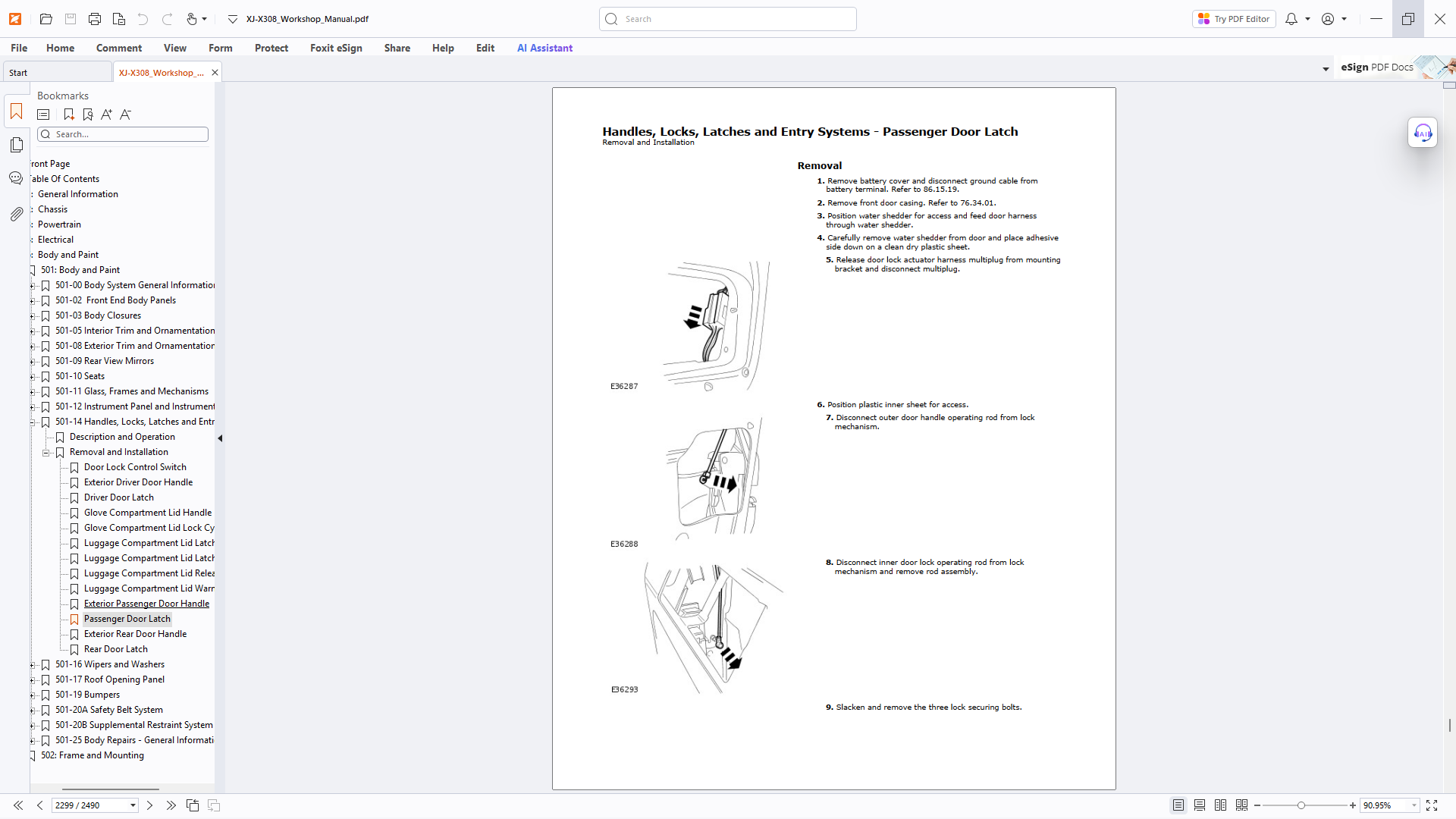Open the Attachments panel paperclip icon
Viewport: 1456px width, 819px height.
[16, 215]
